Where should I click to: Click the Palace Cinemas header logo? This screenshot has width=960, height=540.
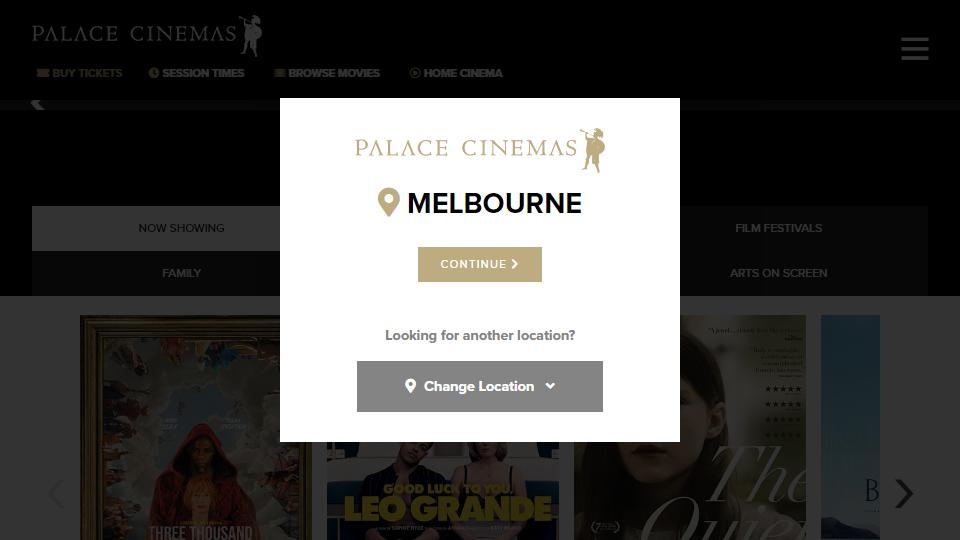tap(147, 36)
